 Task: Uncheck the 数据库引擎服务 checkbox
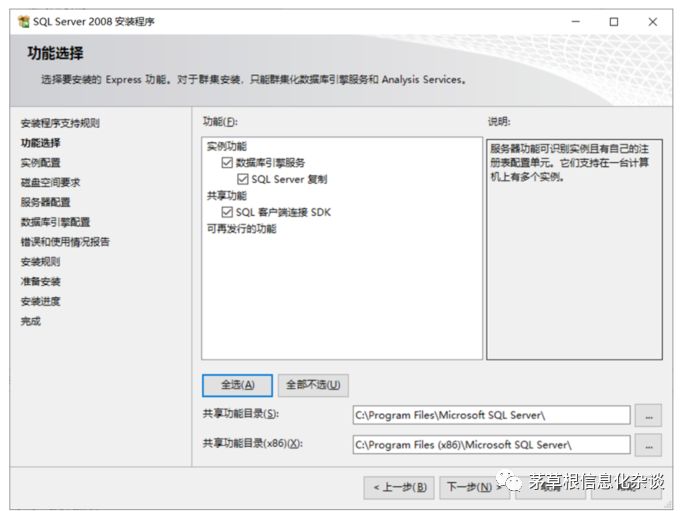tap(227, 163)
